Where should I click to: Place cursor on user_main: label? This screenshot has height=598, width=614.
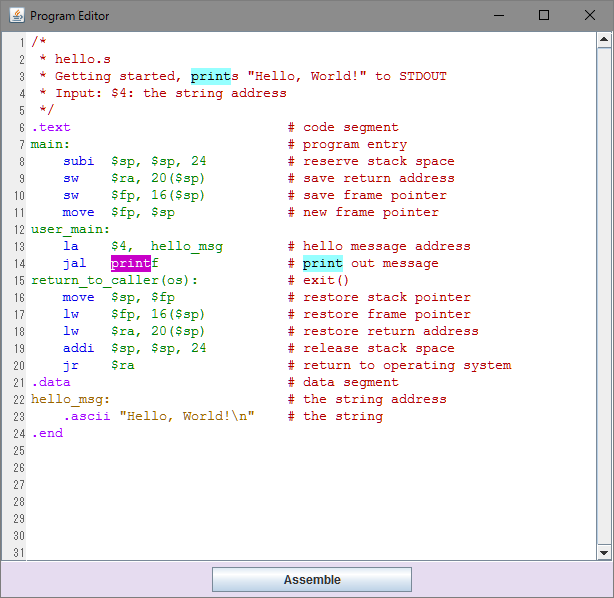70,230
